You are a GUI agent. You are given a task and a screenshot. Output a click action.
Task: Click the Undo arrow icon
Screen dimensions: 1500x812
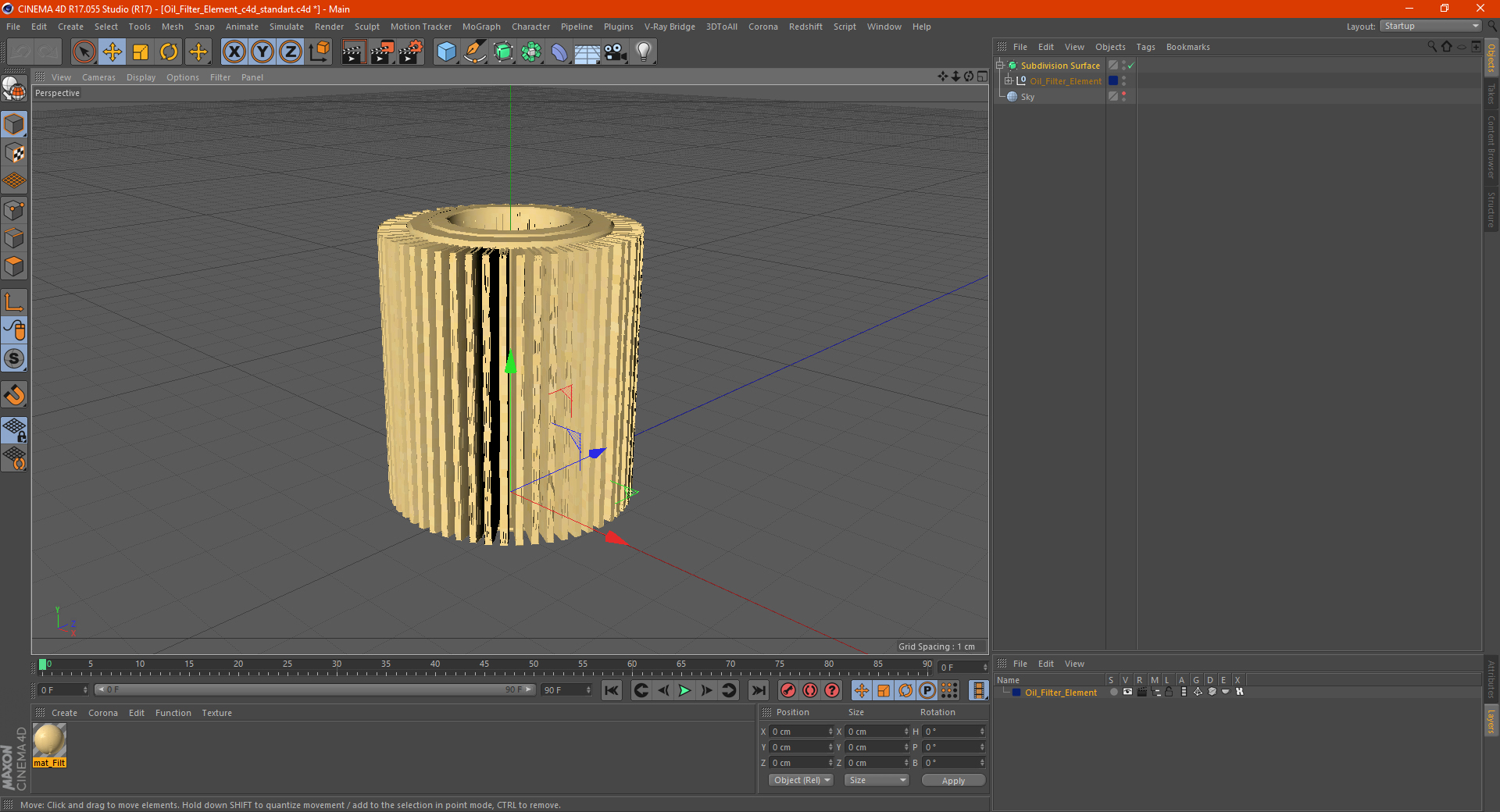[20, 52]
